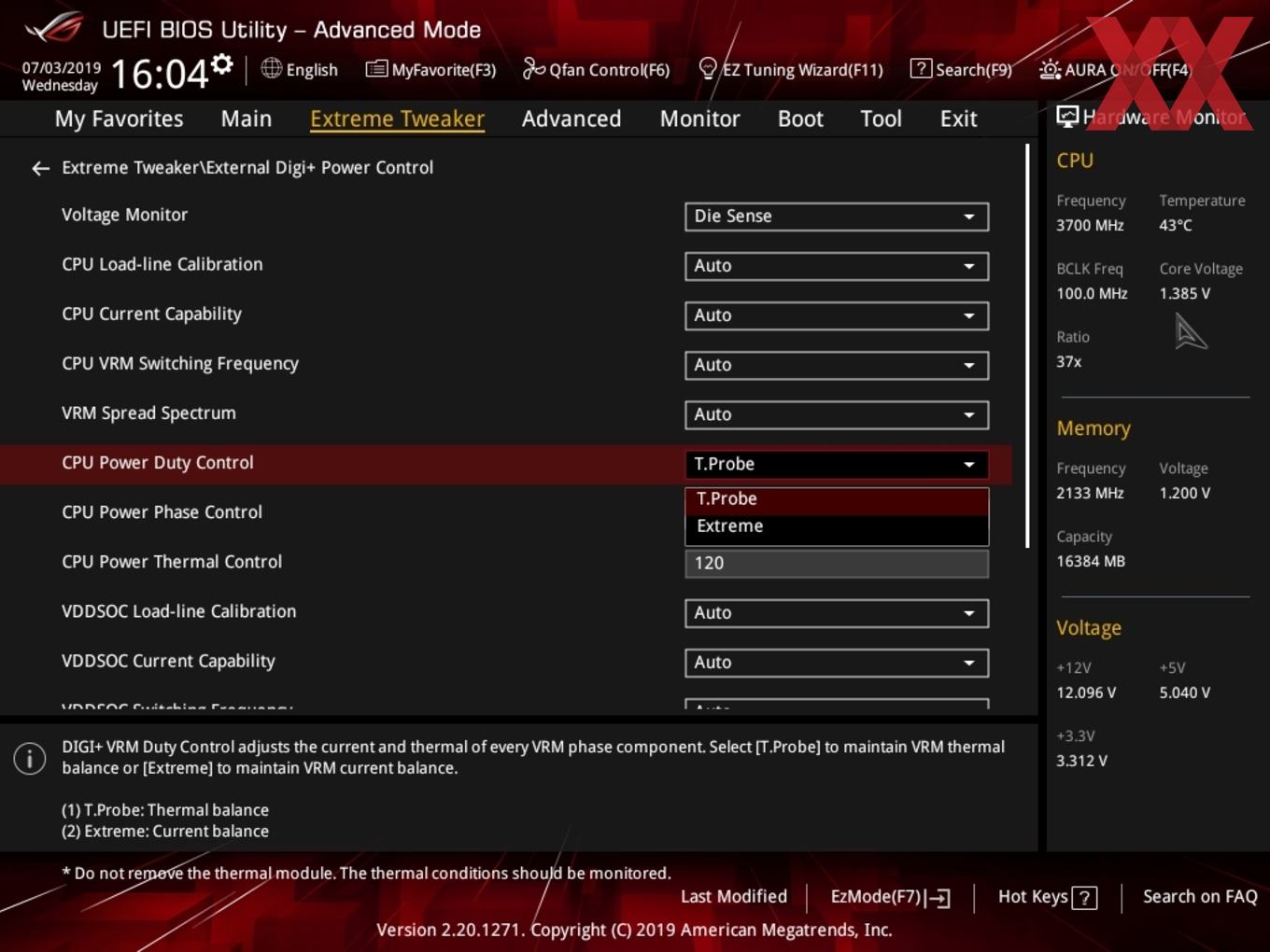The image size is (1270, 952).
Task: Expand VRM Spread Spectrum dropdown
Action: pyautogui.click(x=837, y=414)
